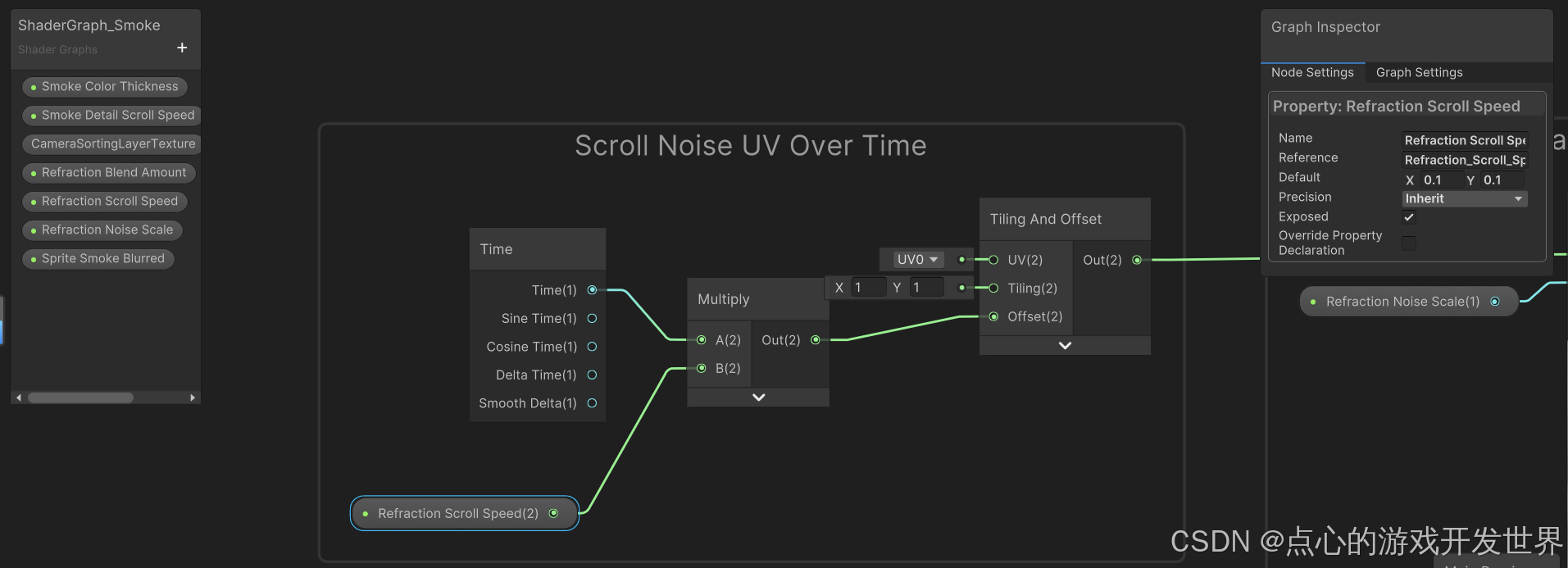The height and width of the screenshot is (568, 1568).
Task: Toggle Override Property Declaration checkbox
Action: [1409, 243]
